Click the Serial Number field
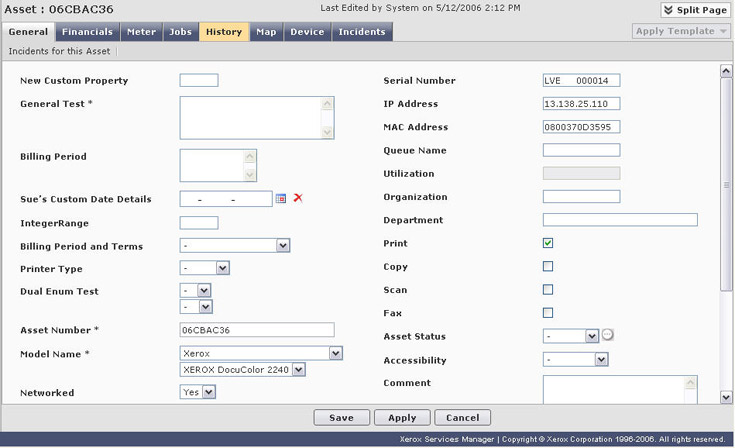Image resolution: width=735 pixels, height=448 pixels. pyautogui.click(x=581, y=80)
